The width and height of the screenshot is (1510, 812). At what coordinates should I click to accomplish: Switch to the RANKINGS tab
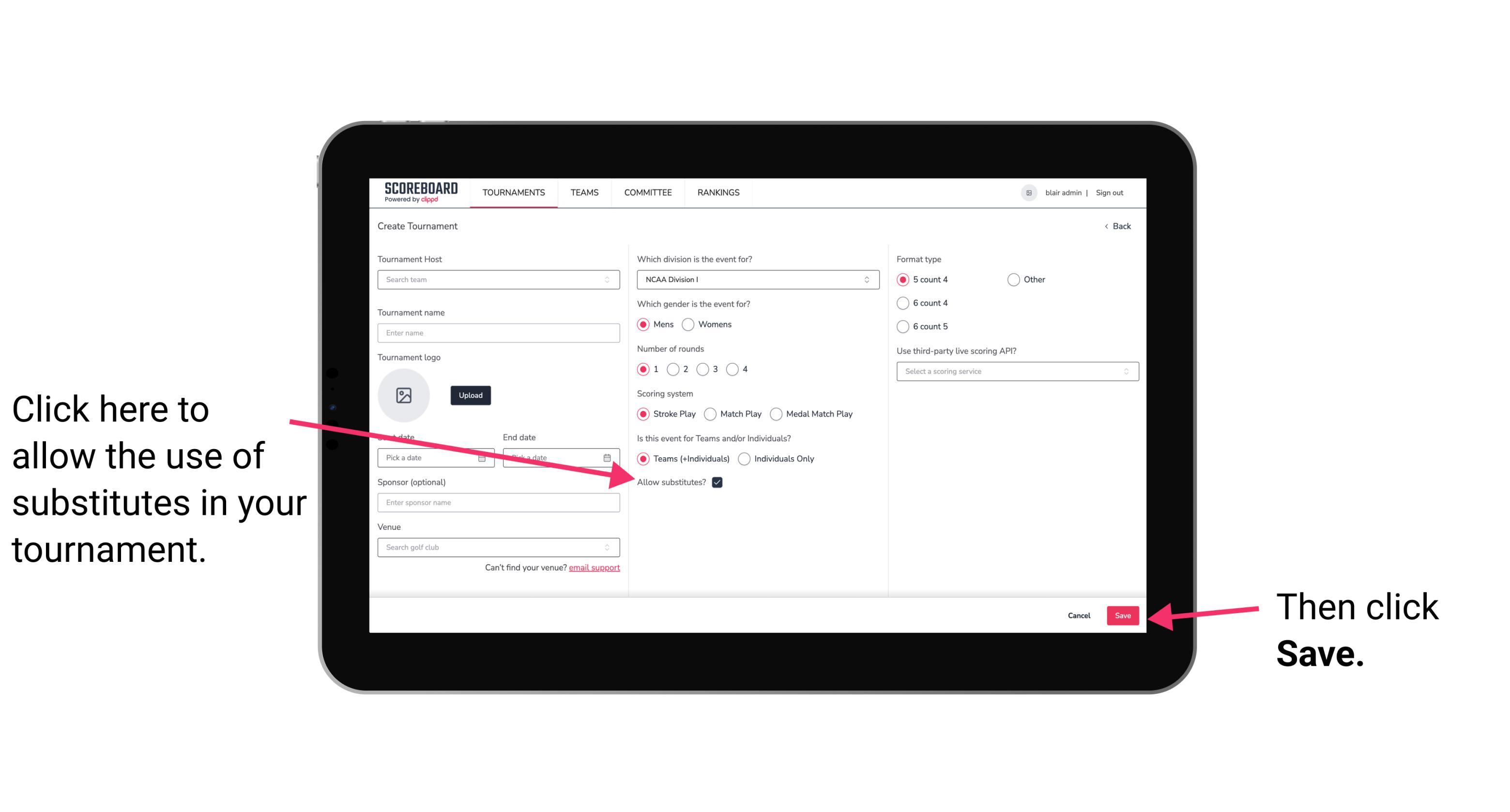(x=718, y=192)
